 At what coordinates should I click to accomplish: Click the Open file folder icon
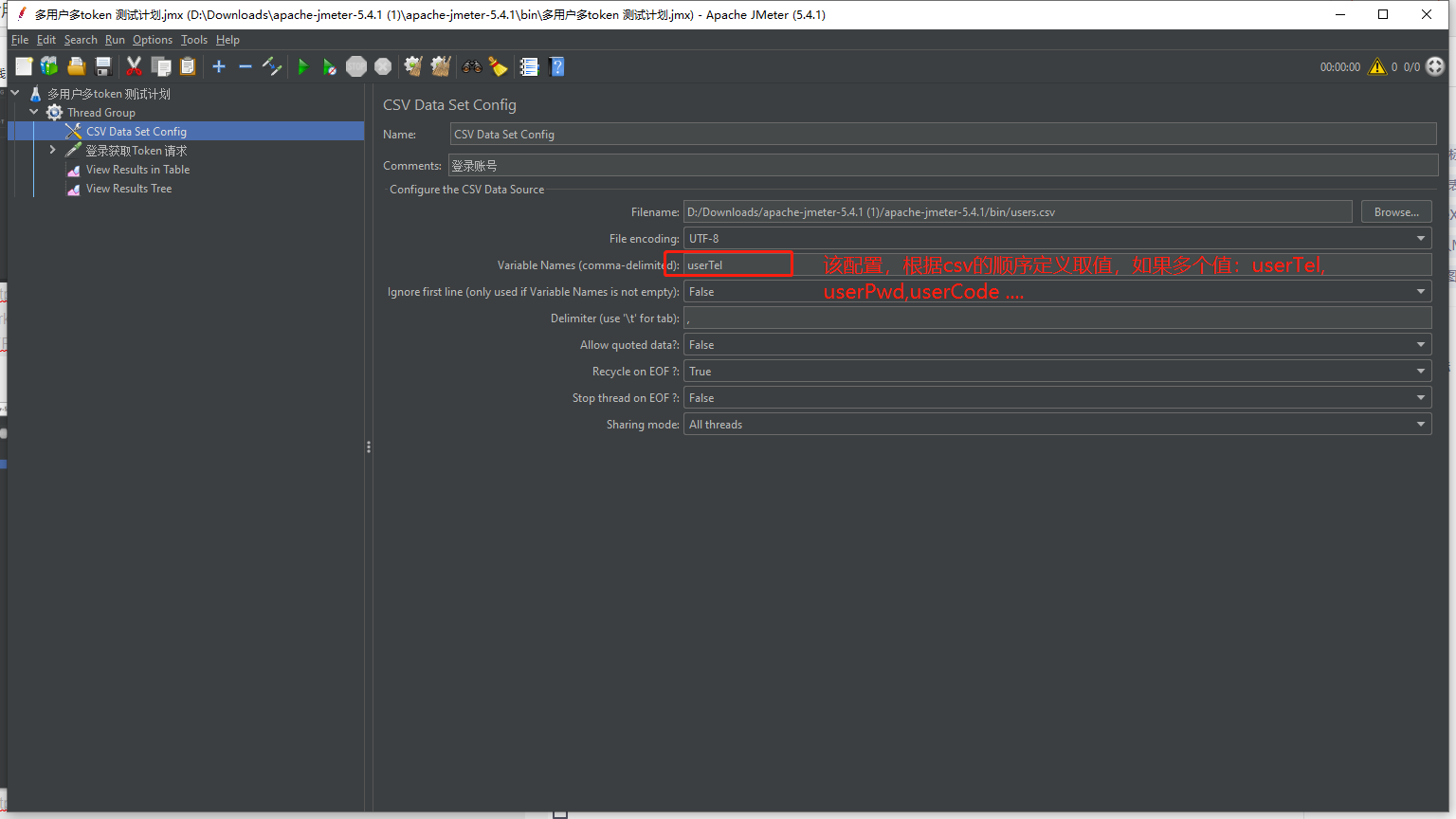pyautogui.click(x=77, y=66)
